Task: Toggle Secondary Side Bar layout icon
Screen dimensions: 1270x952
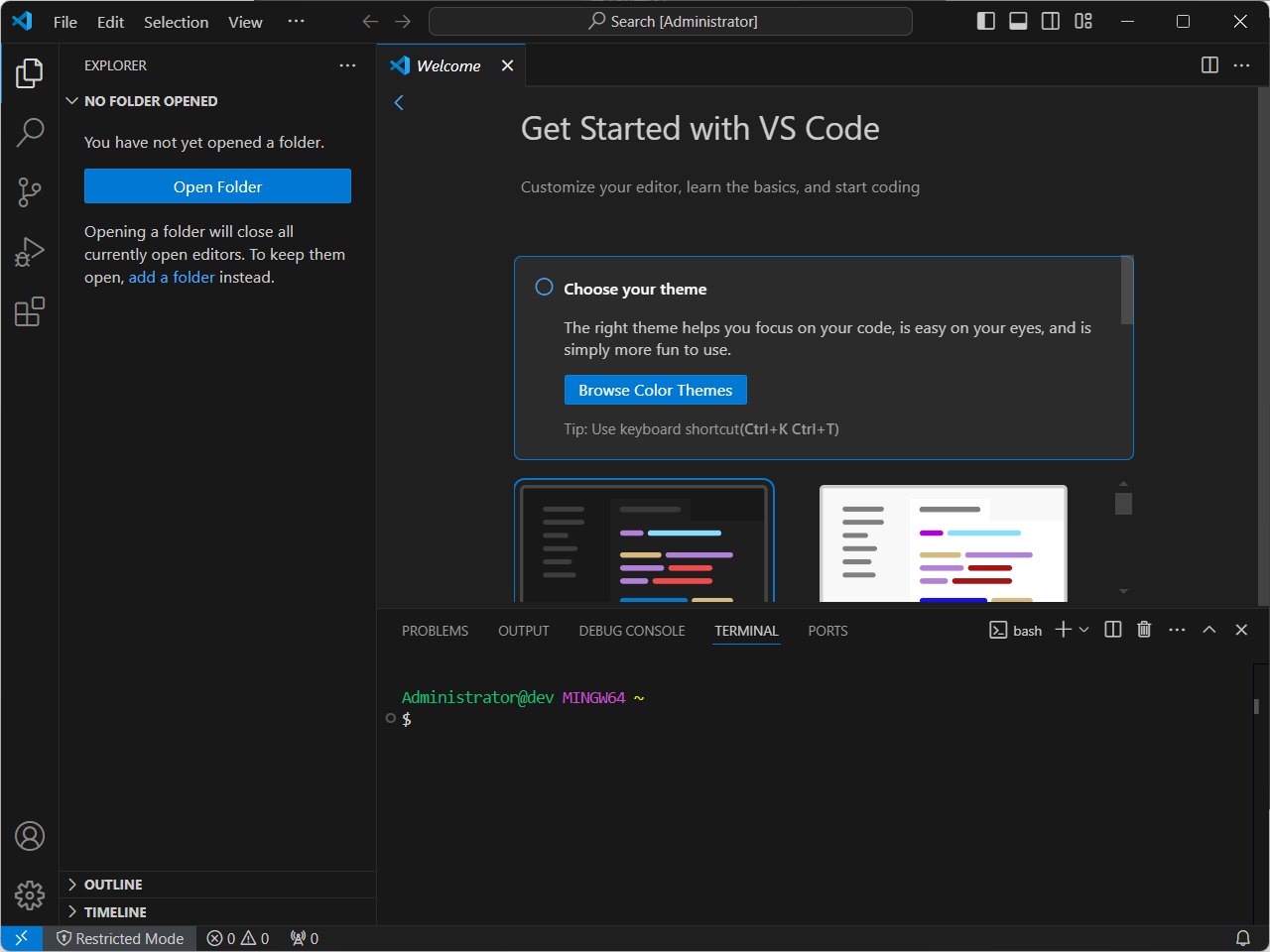Action: pos(1051,21)
